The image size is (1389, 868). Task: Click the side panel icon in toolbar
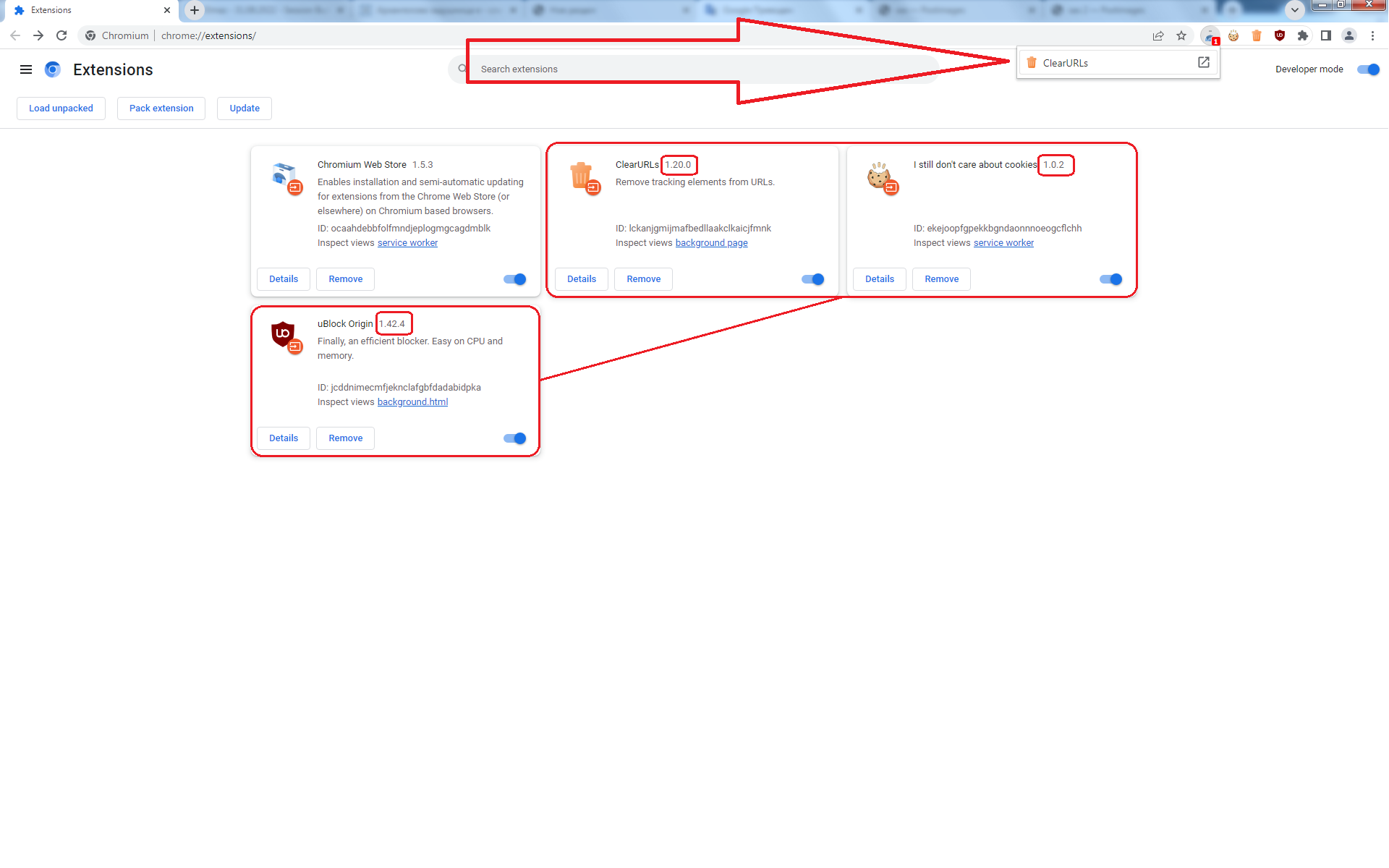click(x=1326, y=35)
